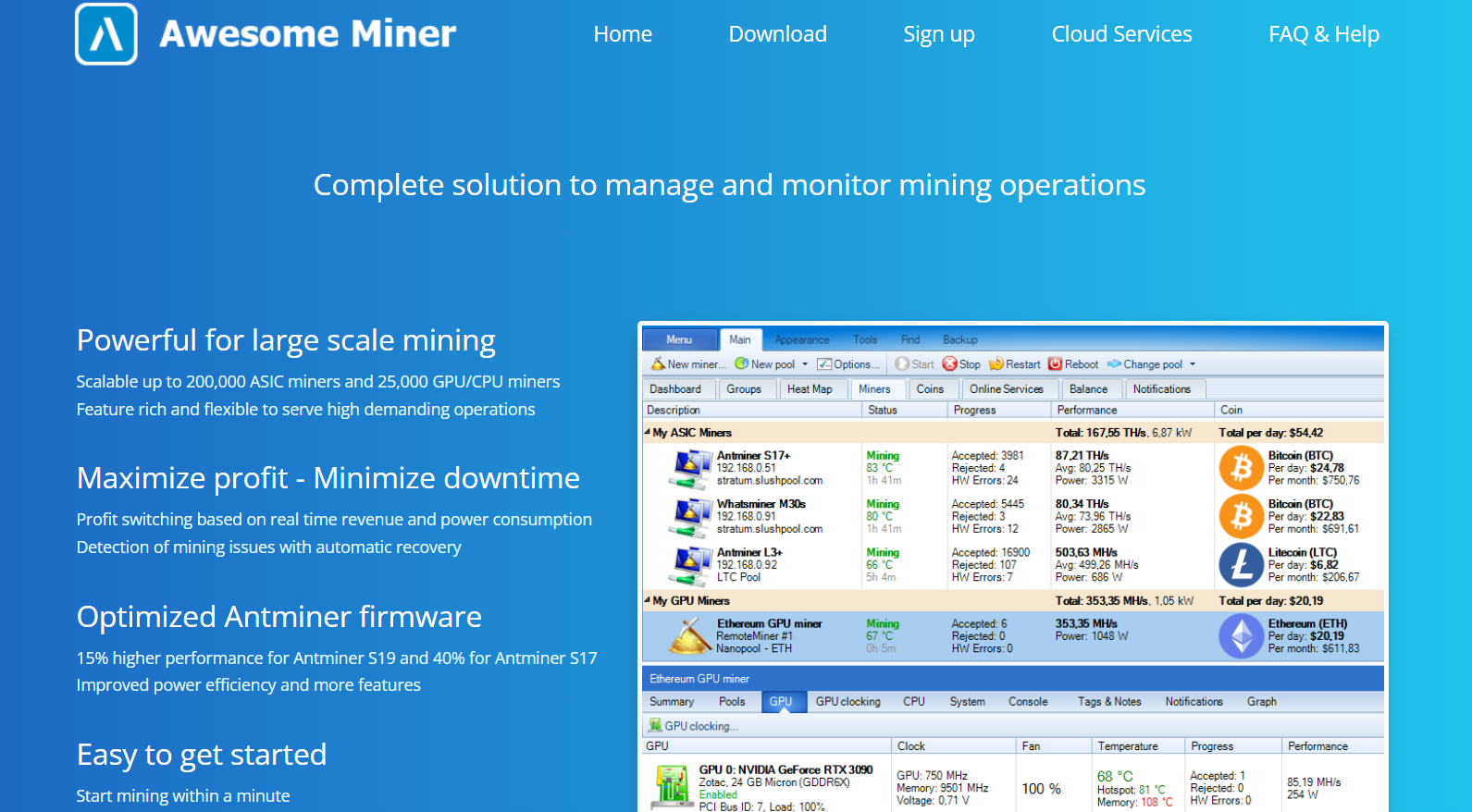Screen dimensions: 1472x812
Task: Click the Litecoin coin icon
Action: click(x=1241, y=565)
